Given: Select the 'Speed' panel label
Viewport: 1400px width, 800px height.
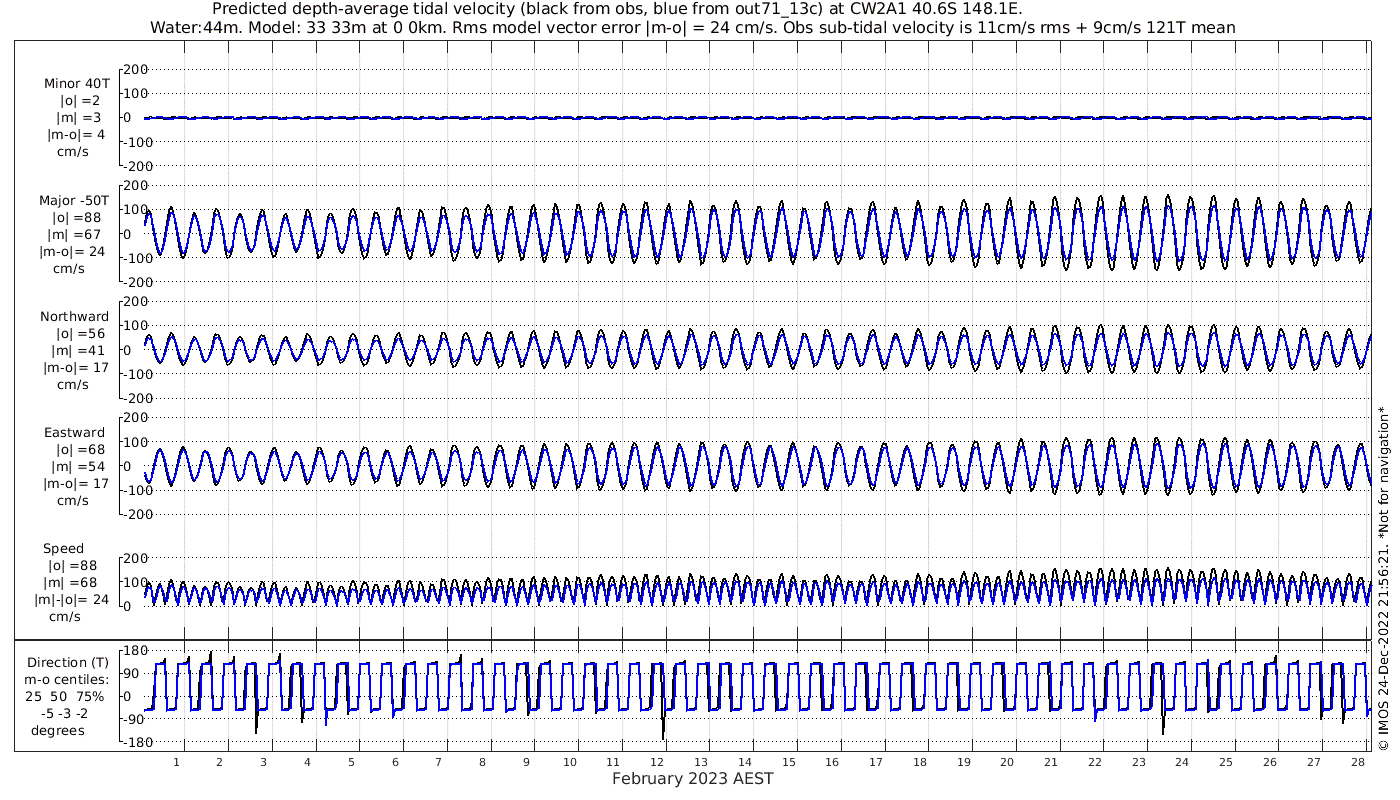Looking at the screenshot, I should [63, 549].
